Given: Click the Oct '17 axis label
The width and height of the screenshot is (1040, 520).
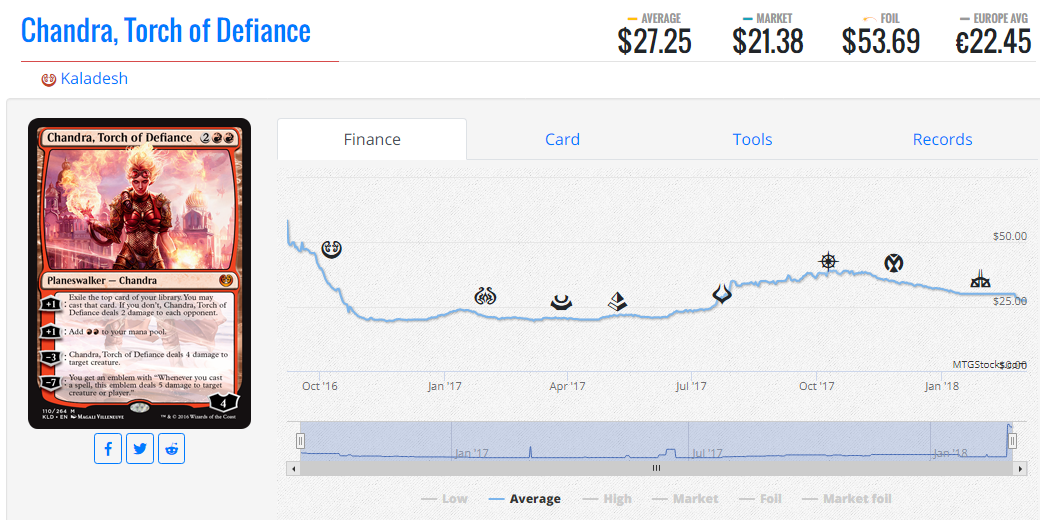Looking at the screenshot, I should 816,386.
